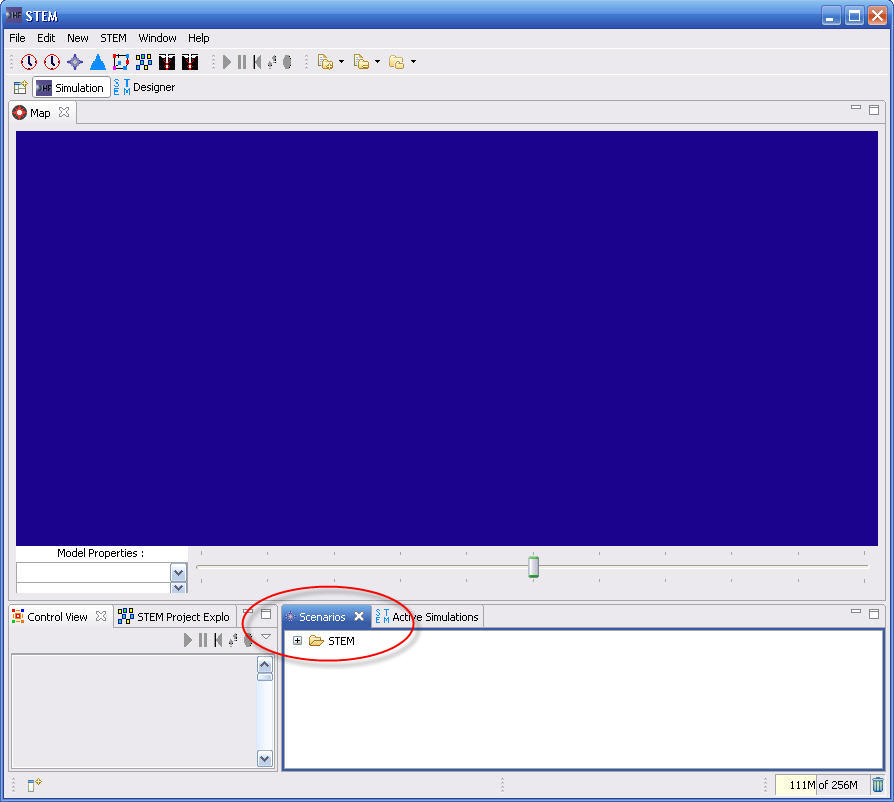
Task: Open the top Model Properties combo box
Action: 178,573
